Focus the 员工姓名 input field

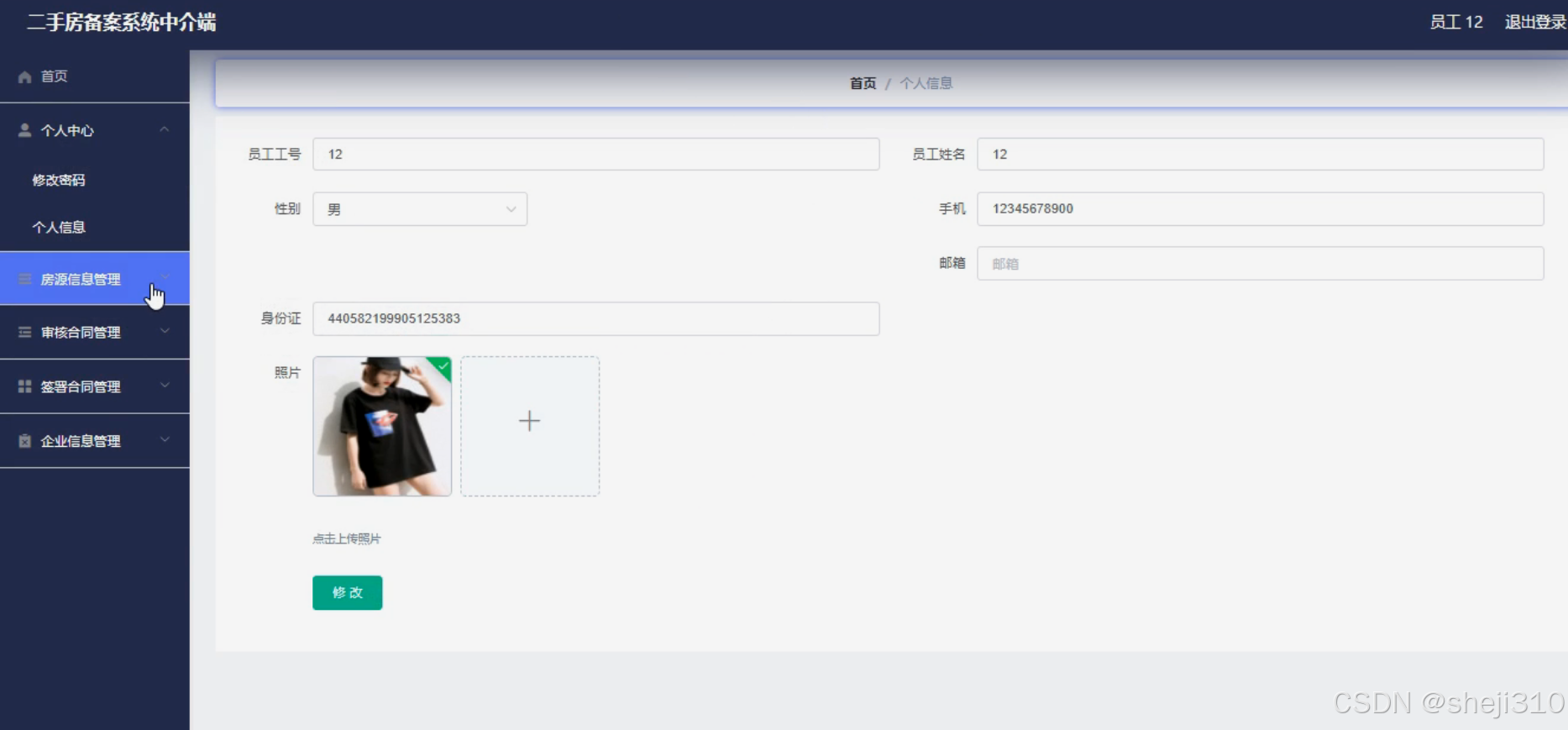[1261, 155]
